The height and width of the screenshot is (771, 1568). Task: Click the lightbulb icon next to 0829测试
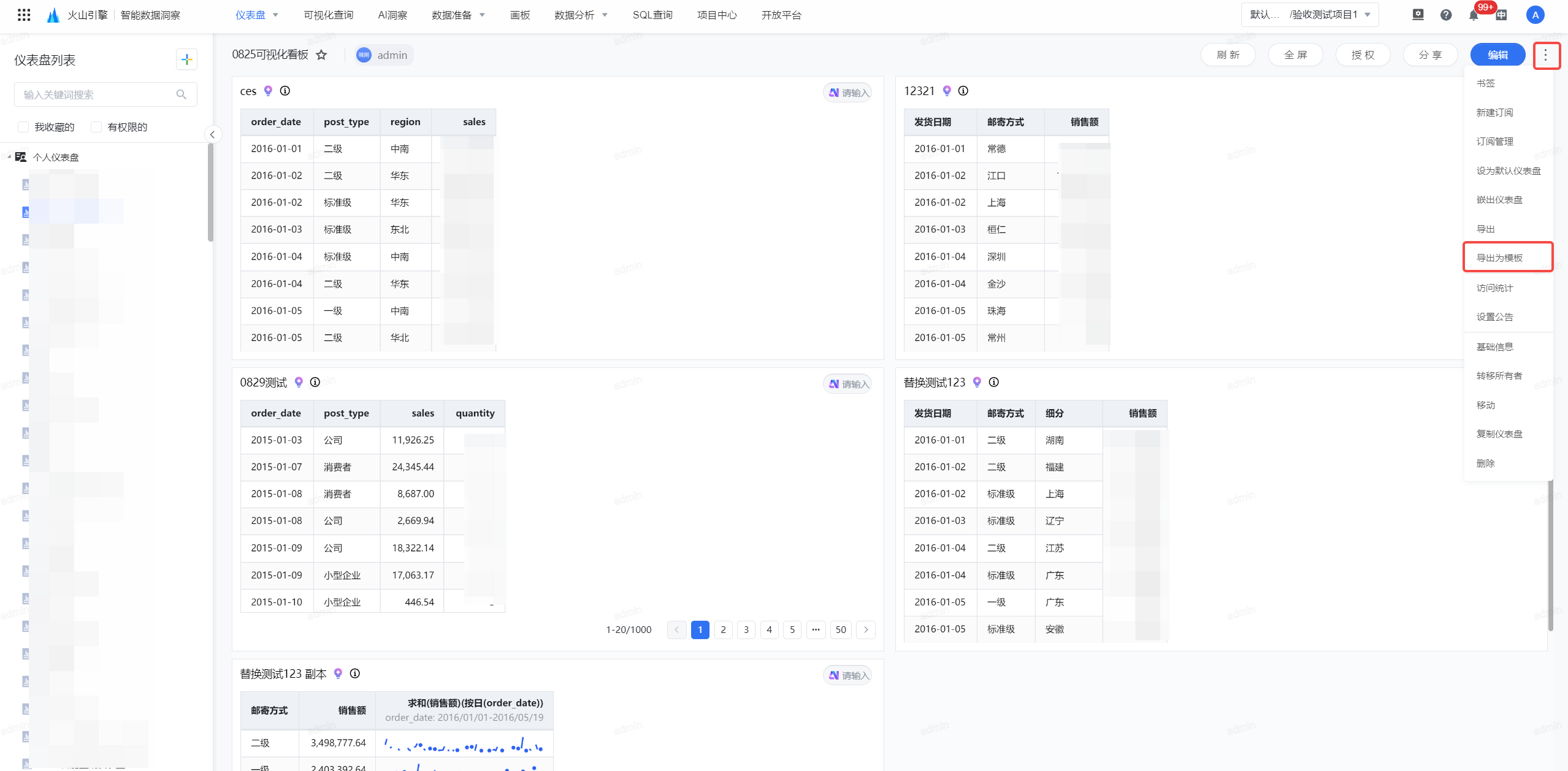pos(299,382)
